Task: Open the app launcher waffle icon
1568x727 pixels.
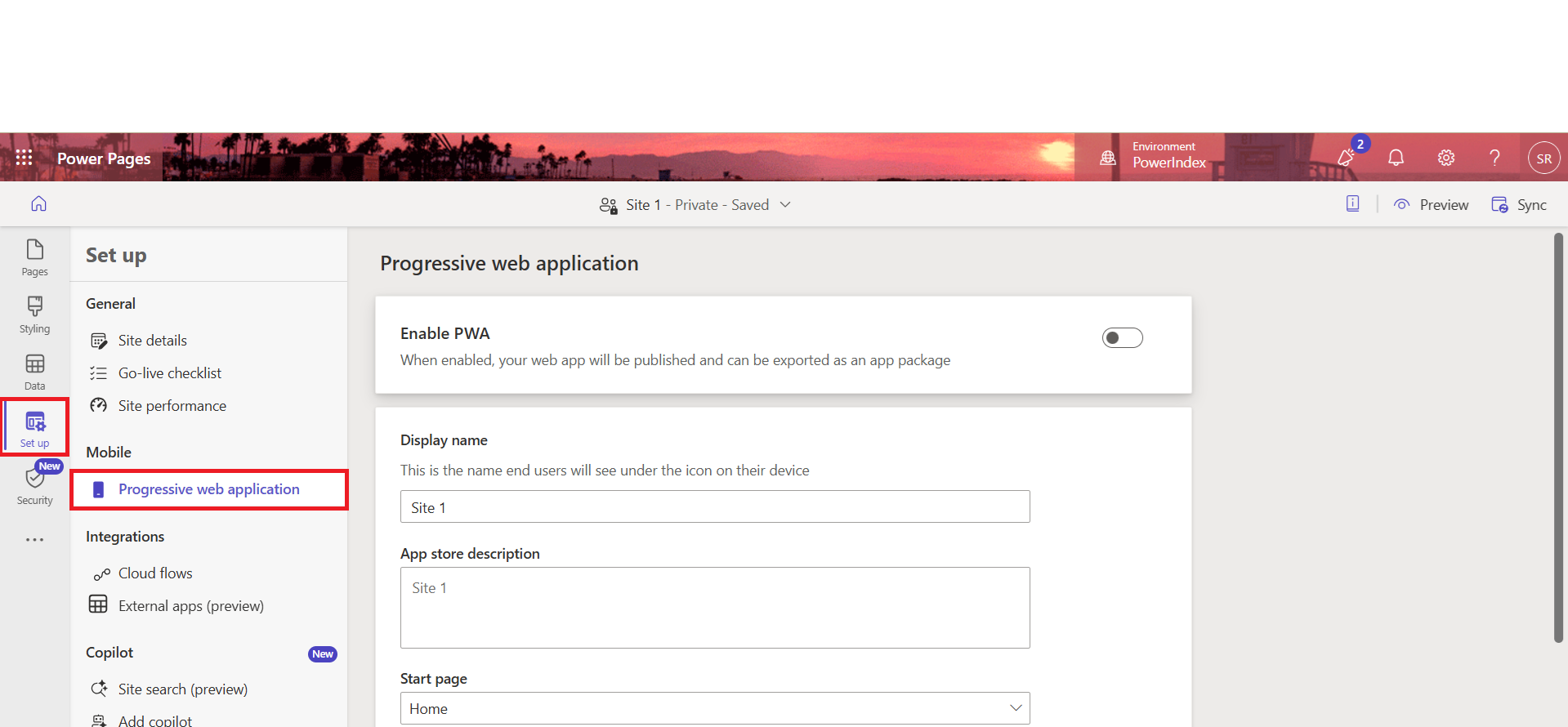Action: (x=24, y=158)
